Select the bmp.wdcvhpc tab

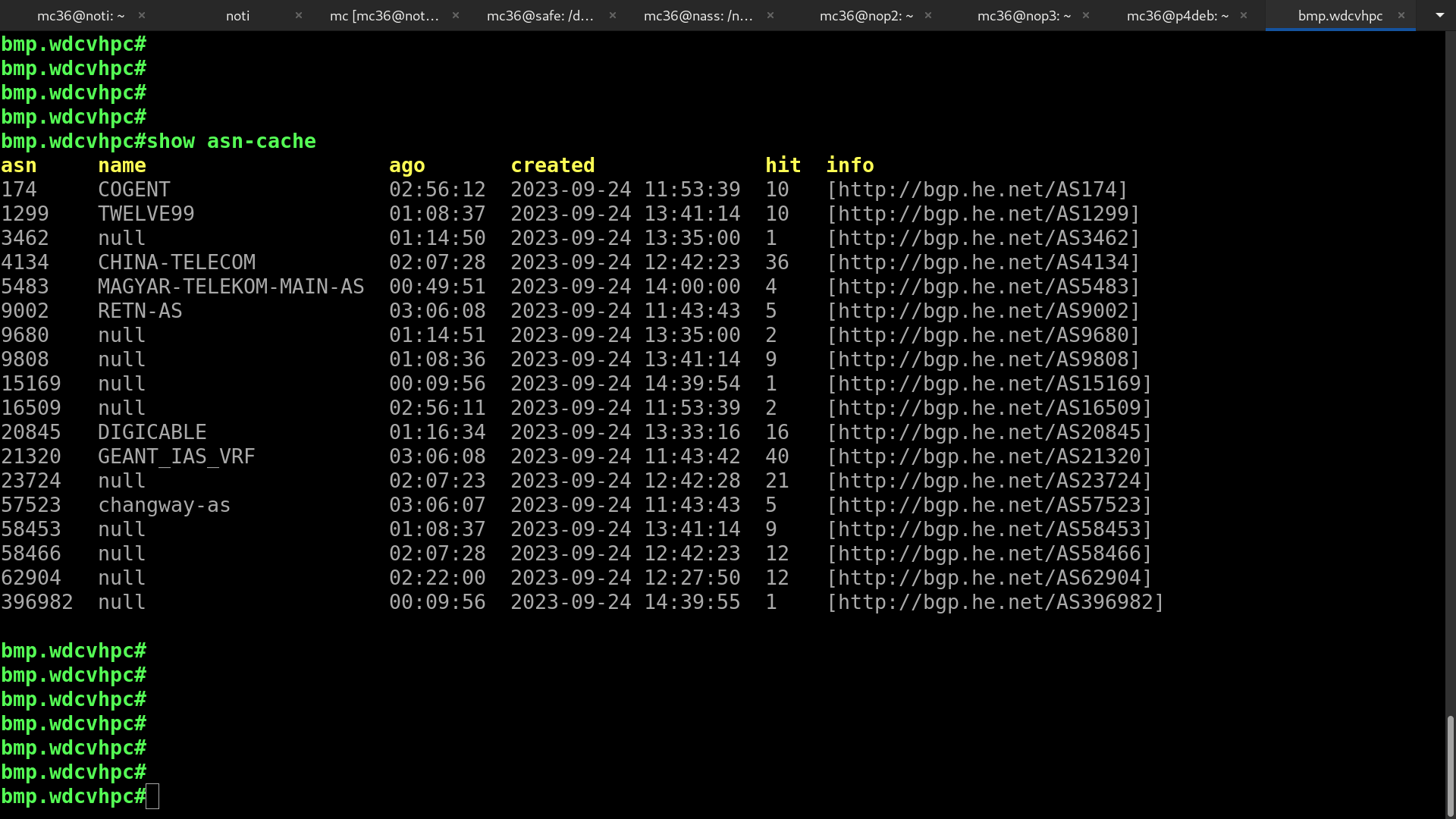point(1340,15)
